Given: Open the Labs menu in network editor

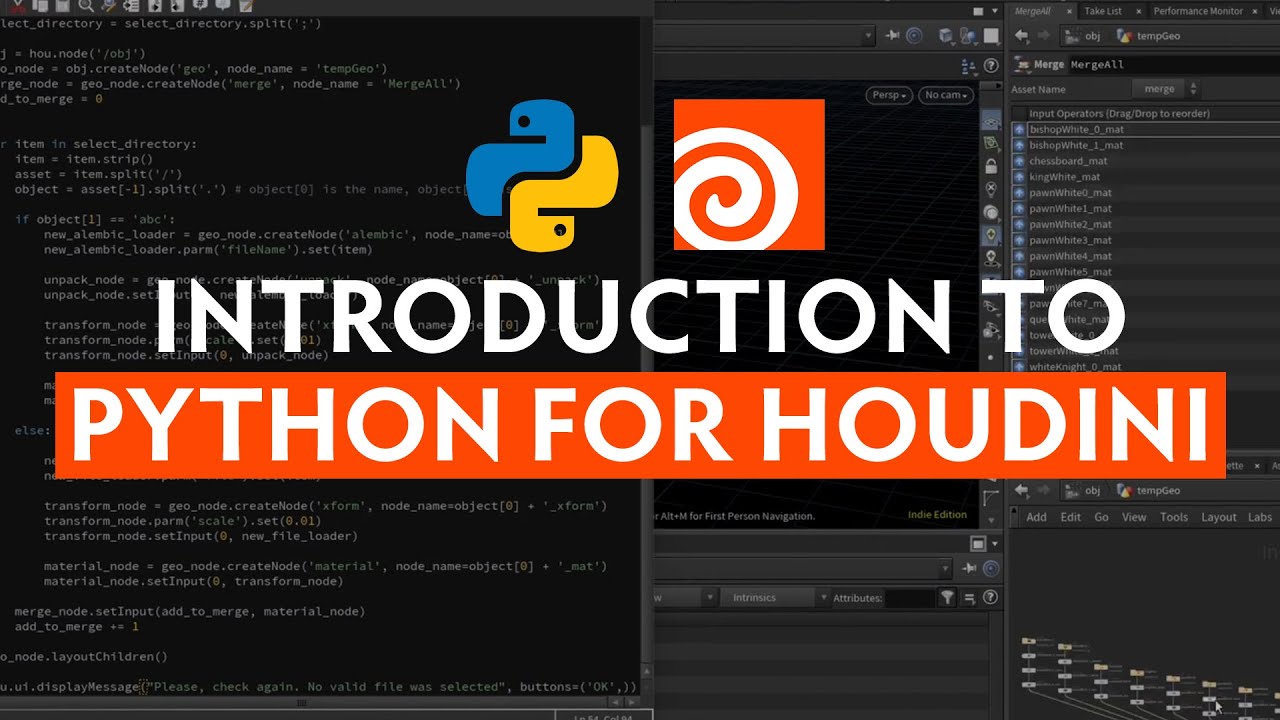Looking at the screenshot, I should tap(1260, 517).
